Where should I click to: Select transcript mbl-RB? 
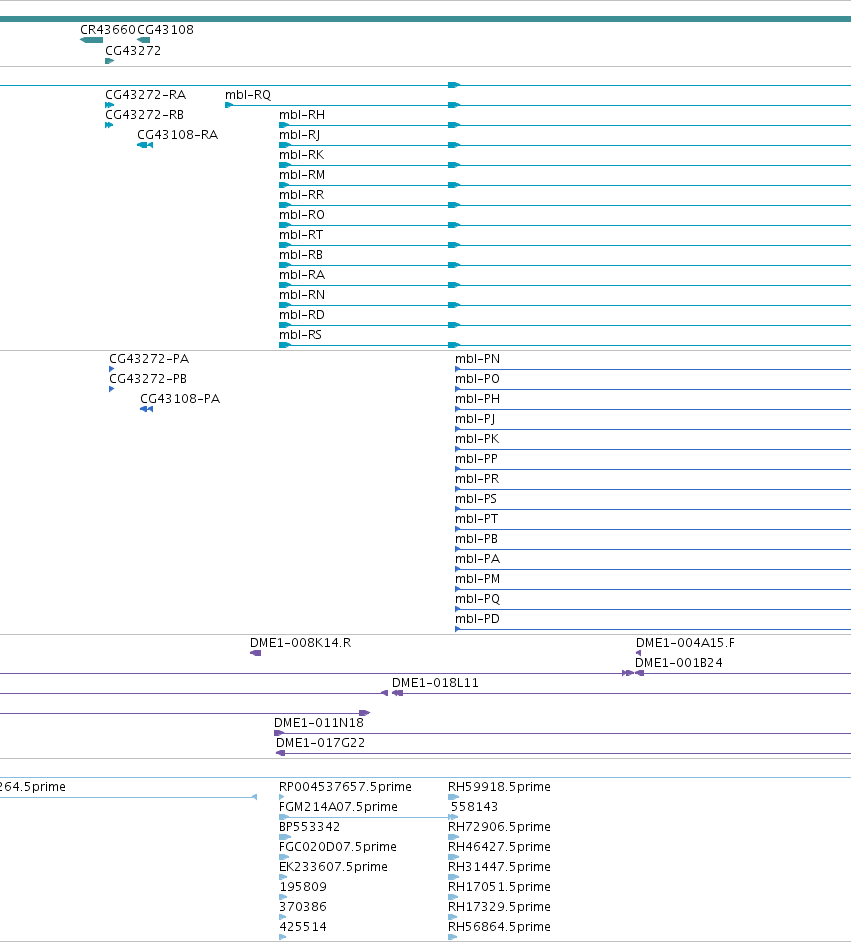[301, 255]
